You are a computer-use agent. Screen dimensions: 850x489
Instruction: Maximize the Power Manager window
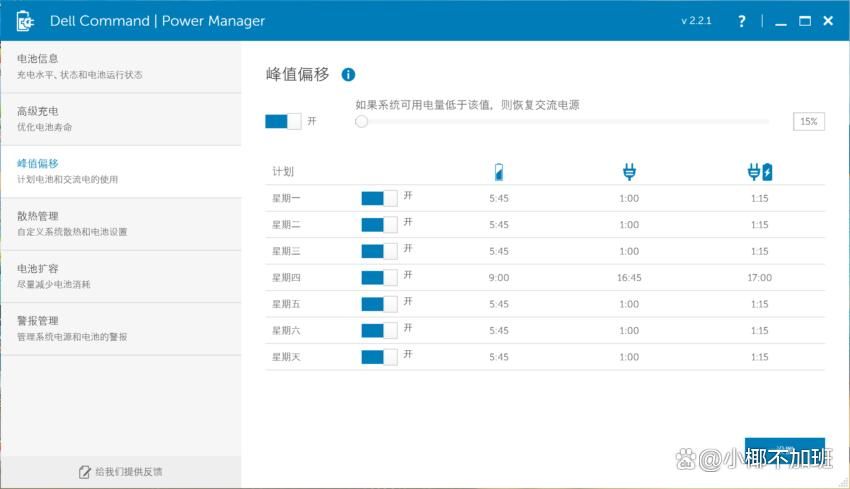(805, 21)
